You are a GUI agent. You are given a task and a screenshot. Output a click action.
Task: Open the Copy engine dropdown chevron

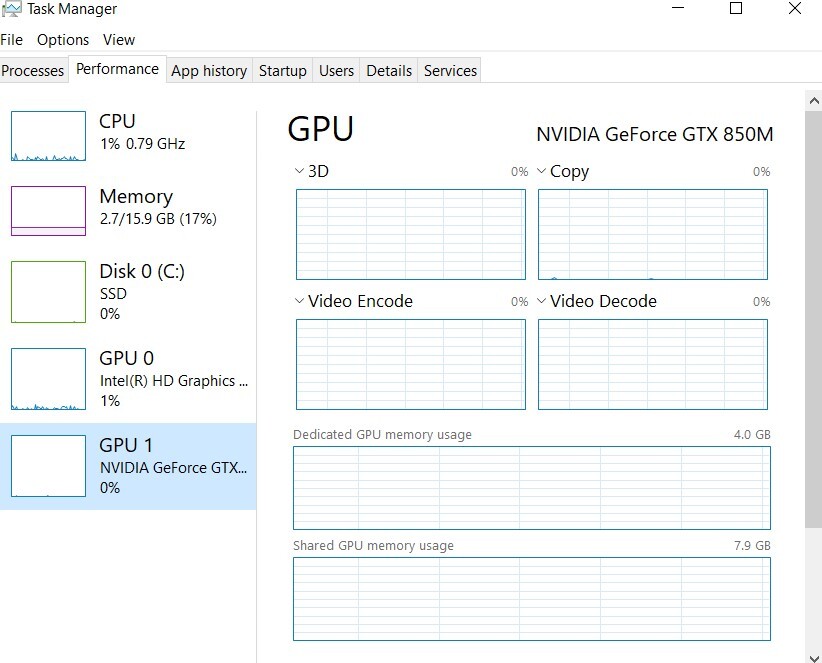[542, 171]
